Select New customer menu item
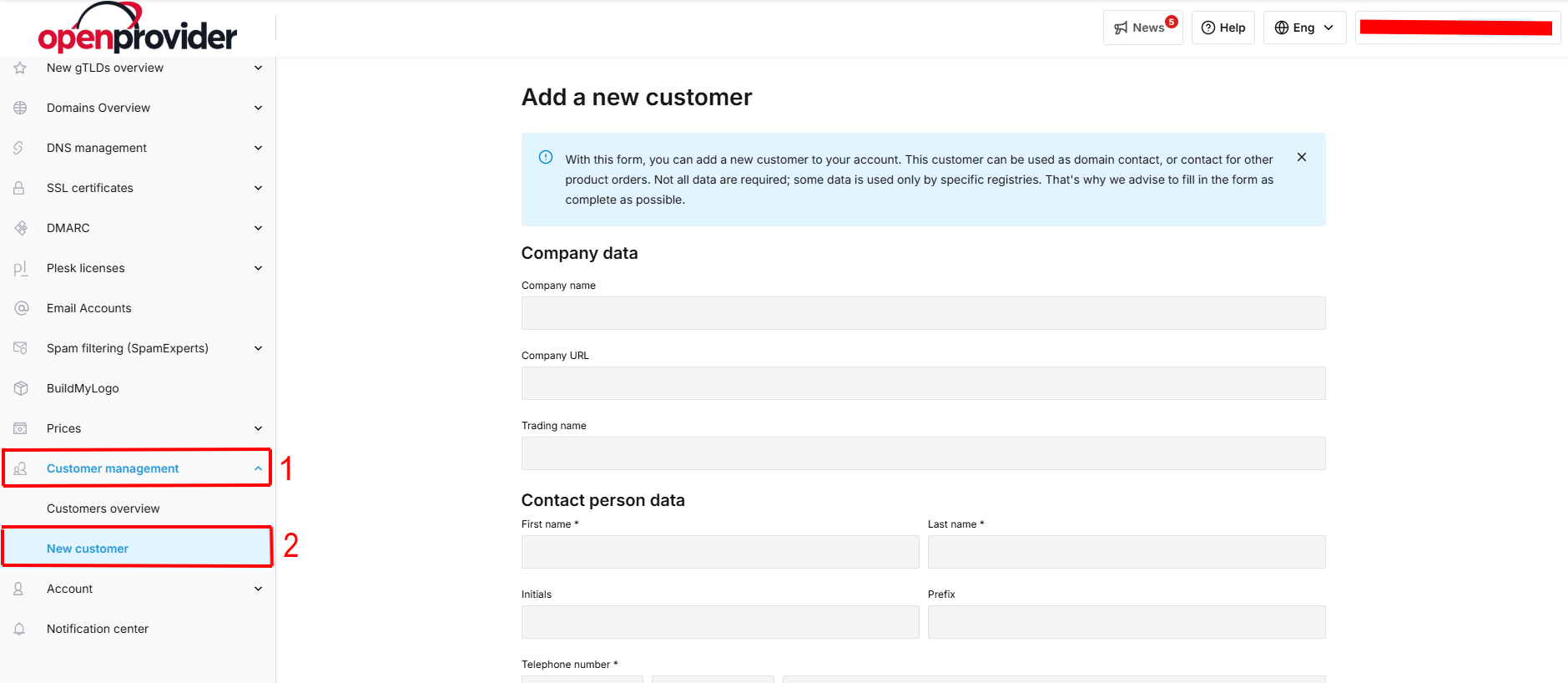The image size is (1568, 683). 138,549
